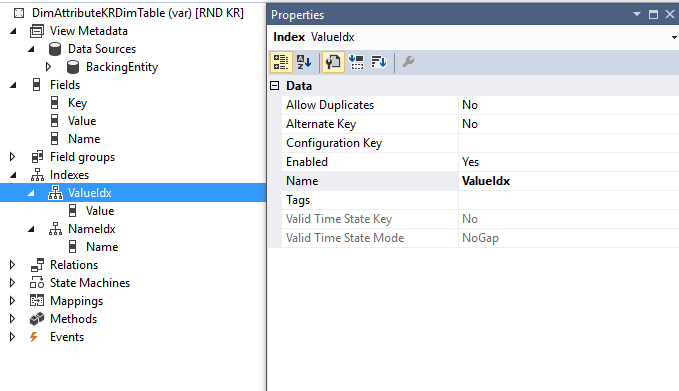Toggle the highlighted properties filter icon
The width and height of the screenshot is (679, 391).
tap(333, 62)
